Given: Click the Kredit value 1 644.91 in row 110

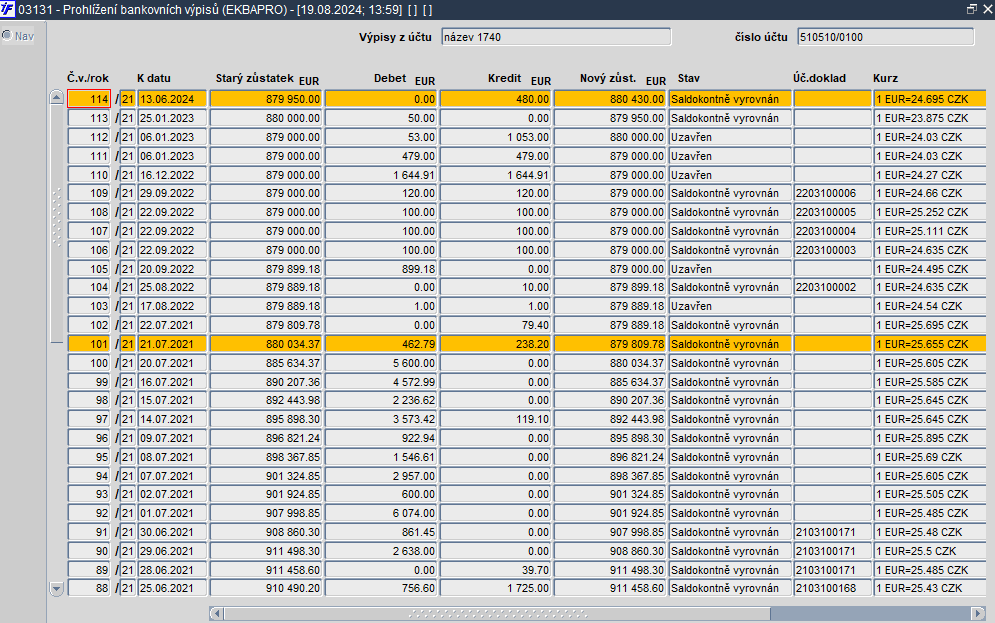Looking at the screenshot, I should [496, 175].
